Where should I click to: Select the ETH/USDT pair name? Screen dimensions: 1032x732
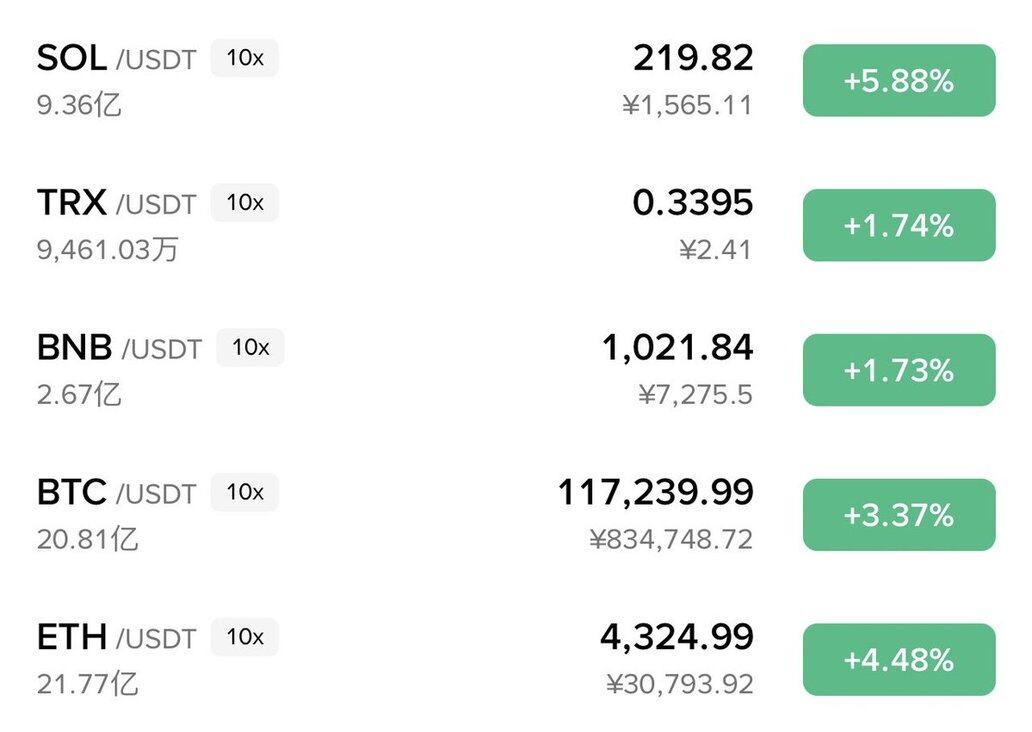pyautogui.click(x=115, y=638)
